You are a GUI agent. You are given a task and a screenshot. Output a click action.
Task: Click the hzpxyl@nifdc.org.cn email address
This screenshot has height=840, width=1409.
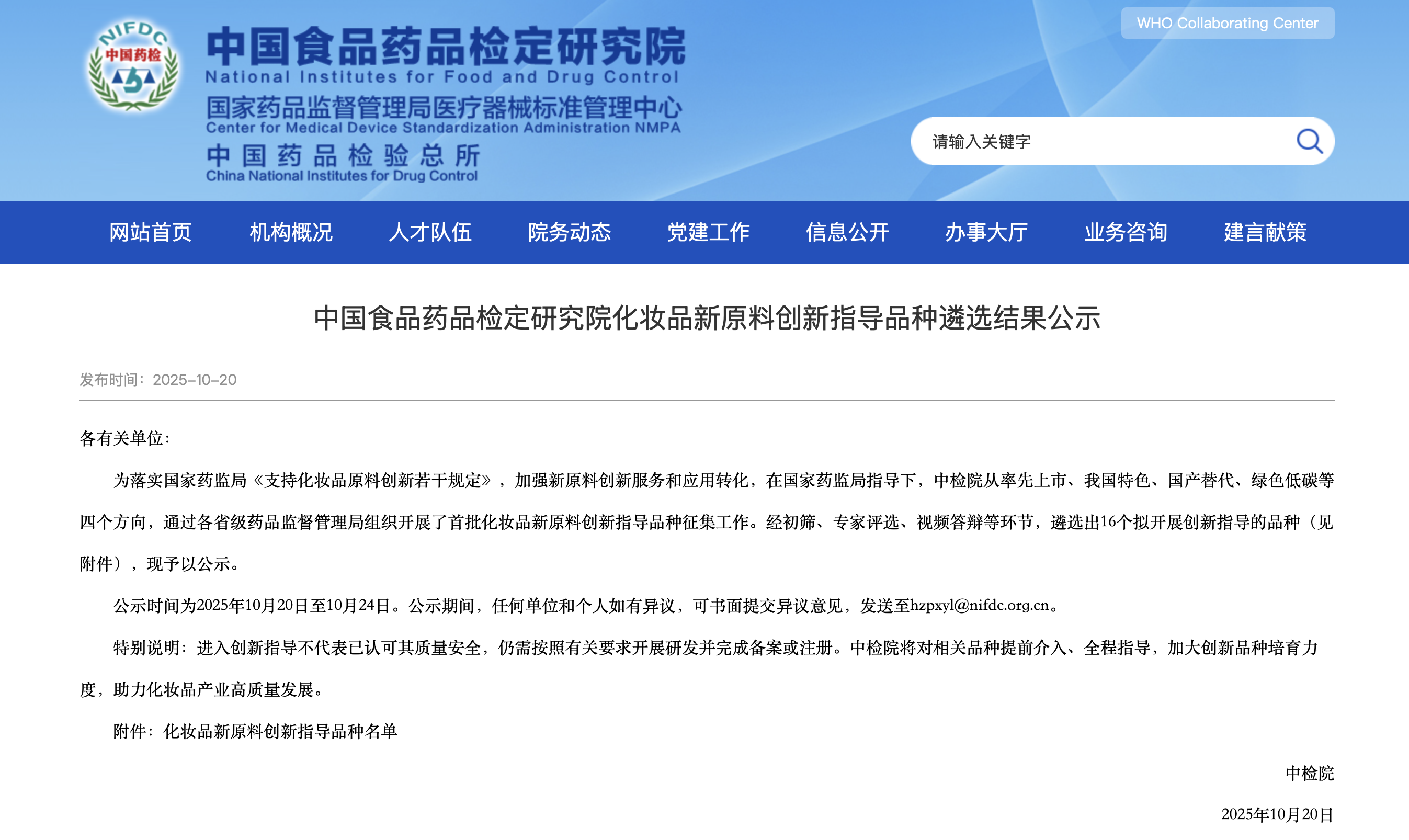(979, 606)
